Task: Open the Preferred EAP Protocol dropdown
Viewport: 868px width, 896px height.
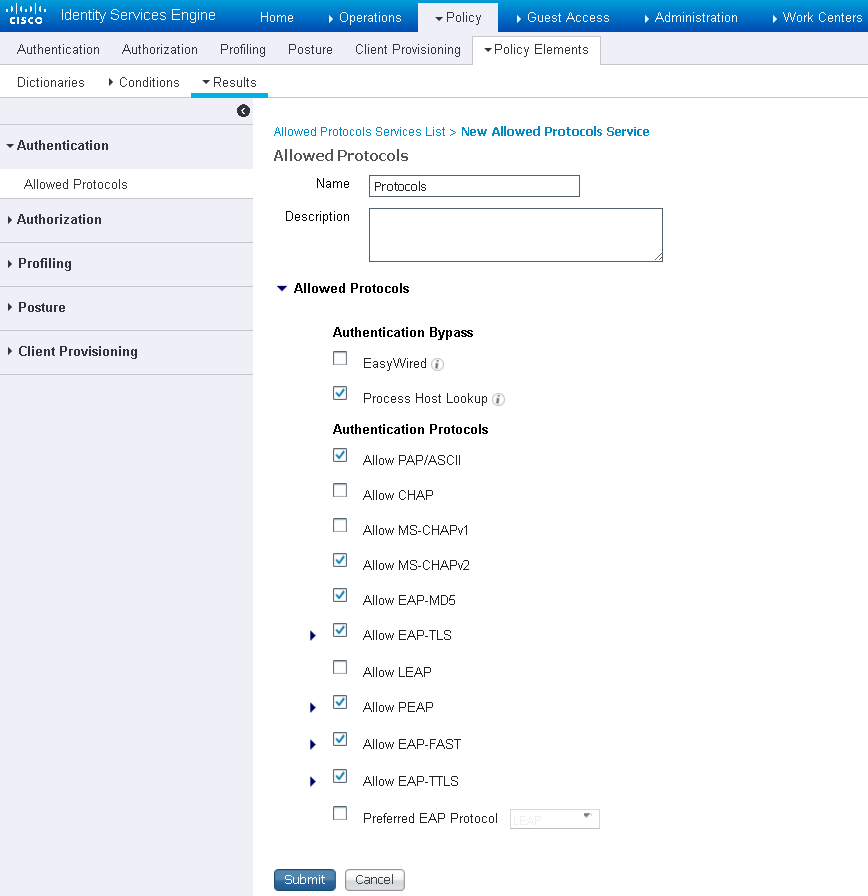Action: [555, 819]
